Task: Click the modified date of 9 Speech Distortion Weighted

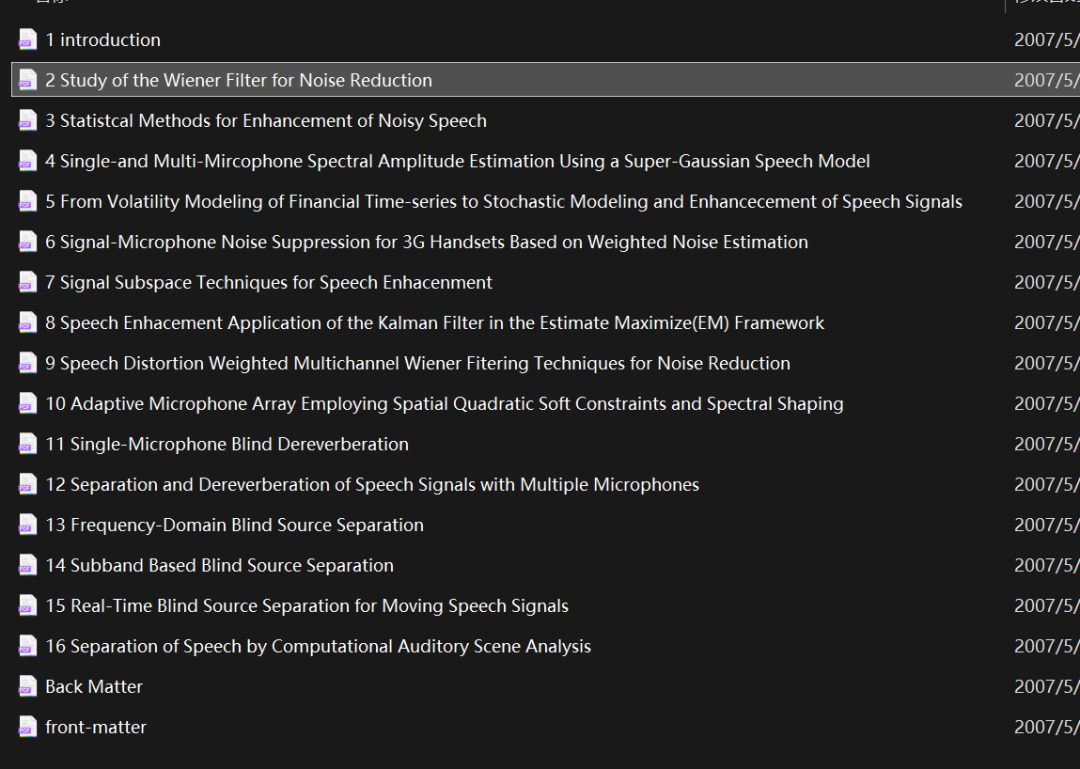Action: pyautogui.click(x=1047, y=363)
